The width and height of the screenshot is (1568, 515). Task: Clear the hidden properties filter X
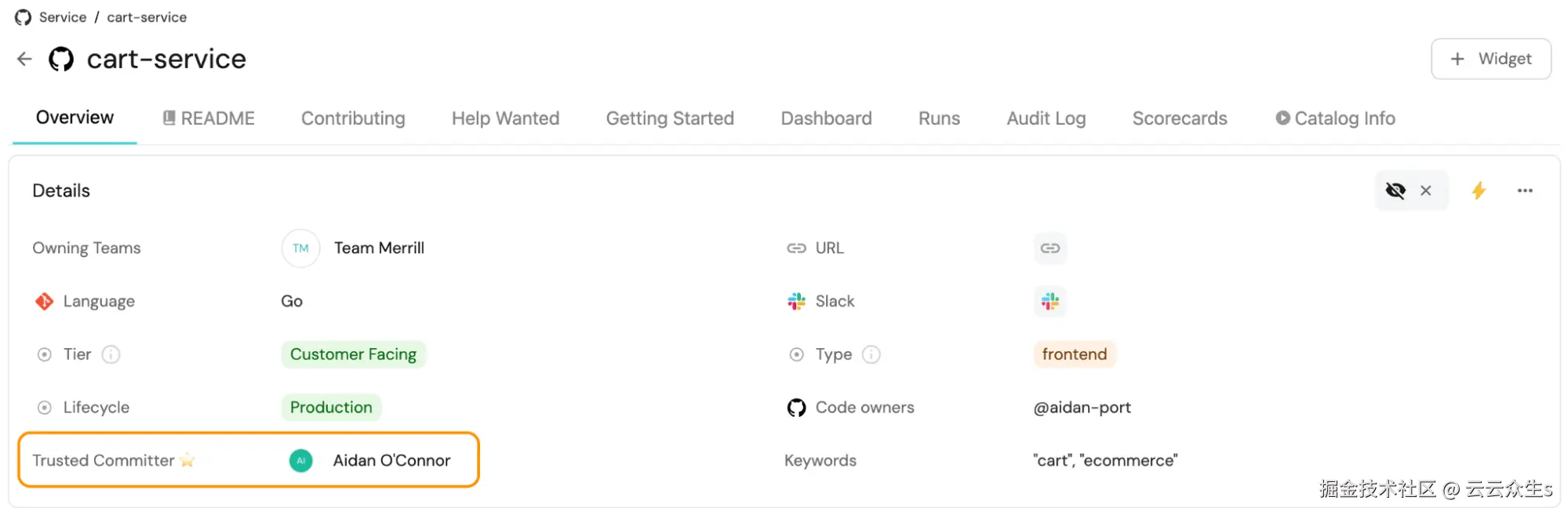pyautogui.click(x=1426, y=190)
